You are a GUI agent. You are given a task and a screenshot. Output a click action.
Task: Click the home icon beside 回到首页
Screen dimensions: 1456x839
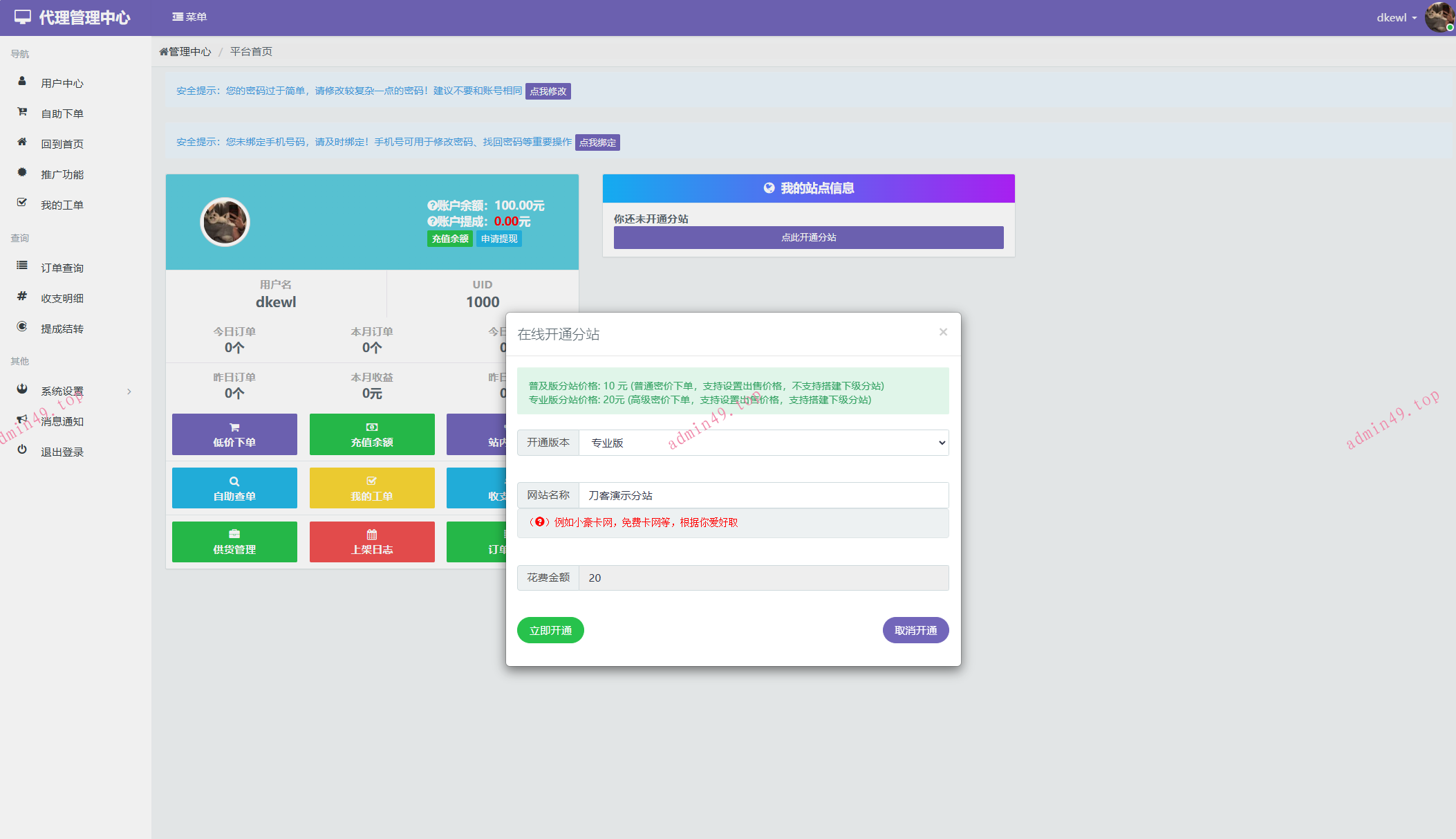point(22,142)
